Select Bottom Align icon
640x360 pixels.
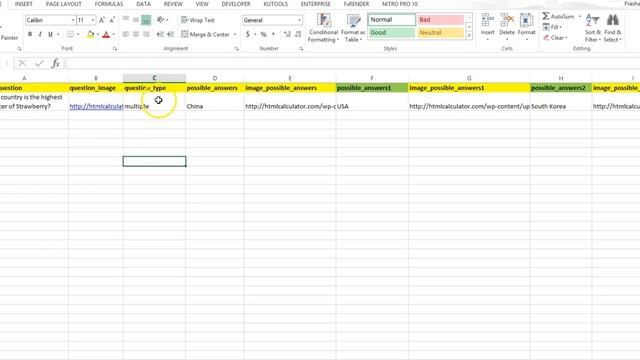146,20
